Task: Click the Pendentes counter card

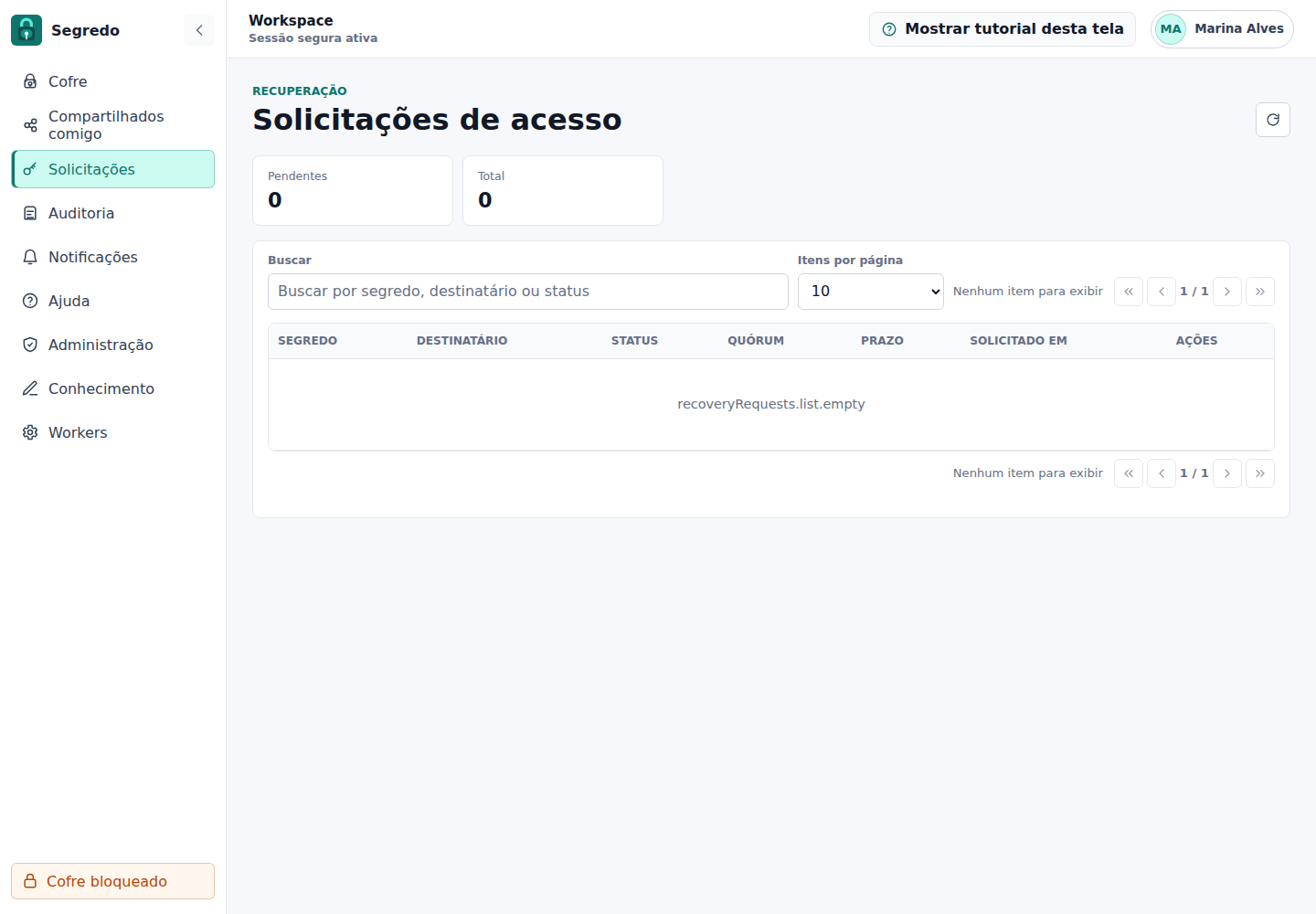Action: (x=353, y=190)
